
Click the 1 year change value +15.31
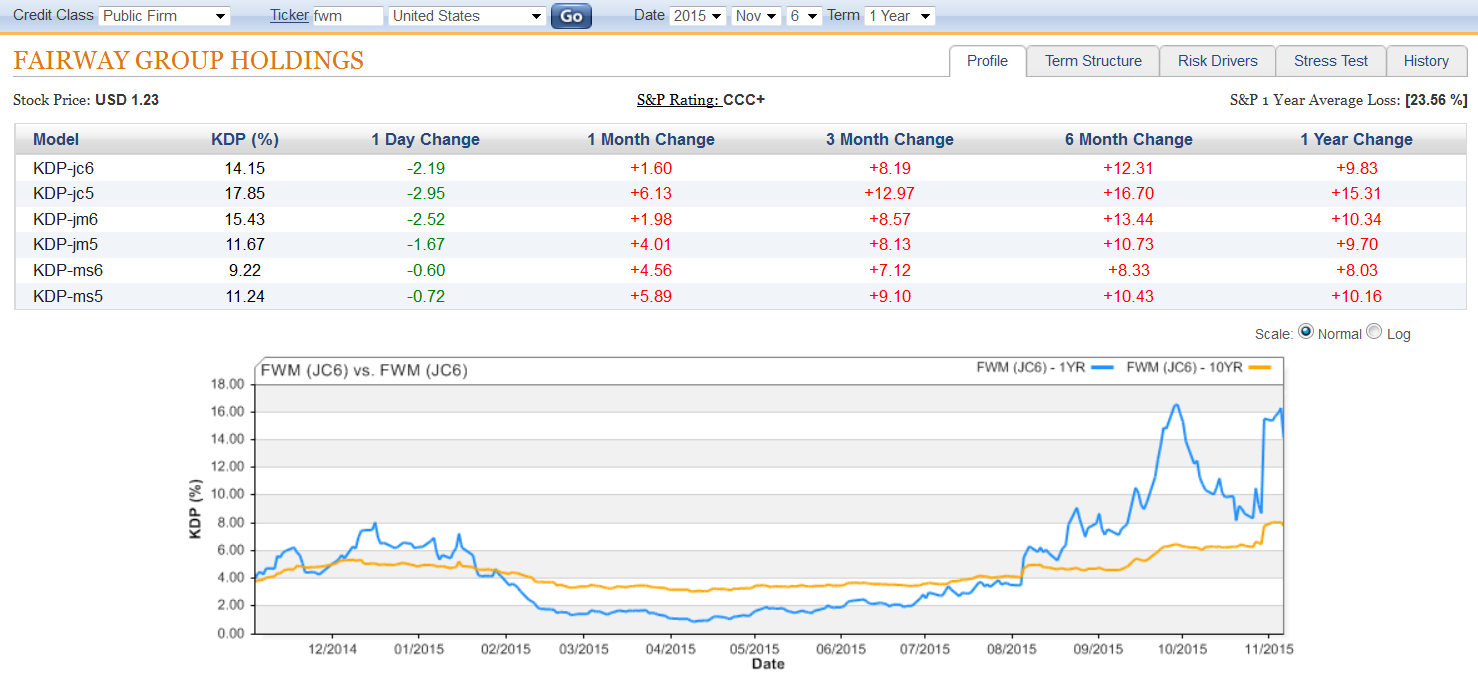[x=1356, y=193]
